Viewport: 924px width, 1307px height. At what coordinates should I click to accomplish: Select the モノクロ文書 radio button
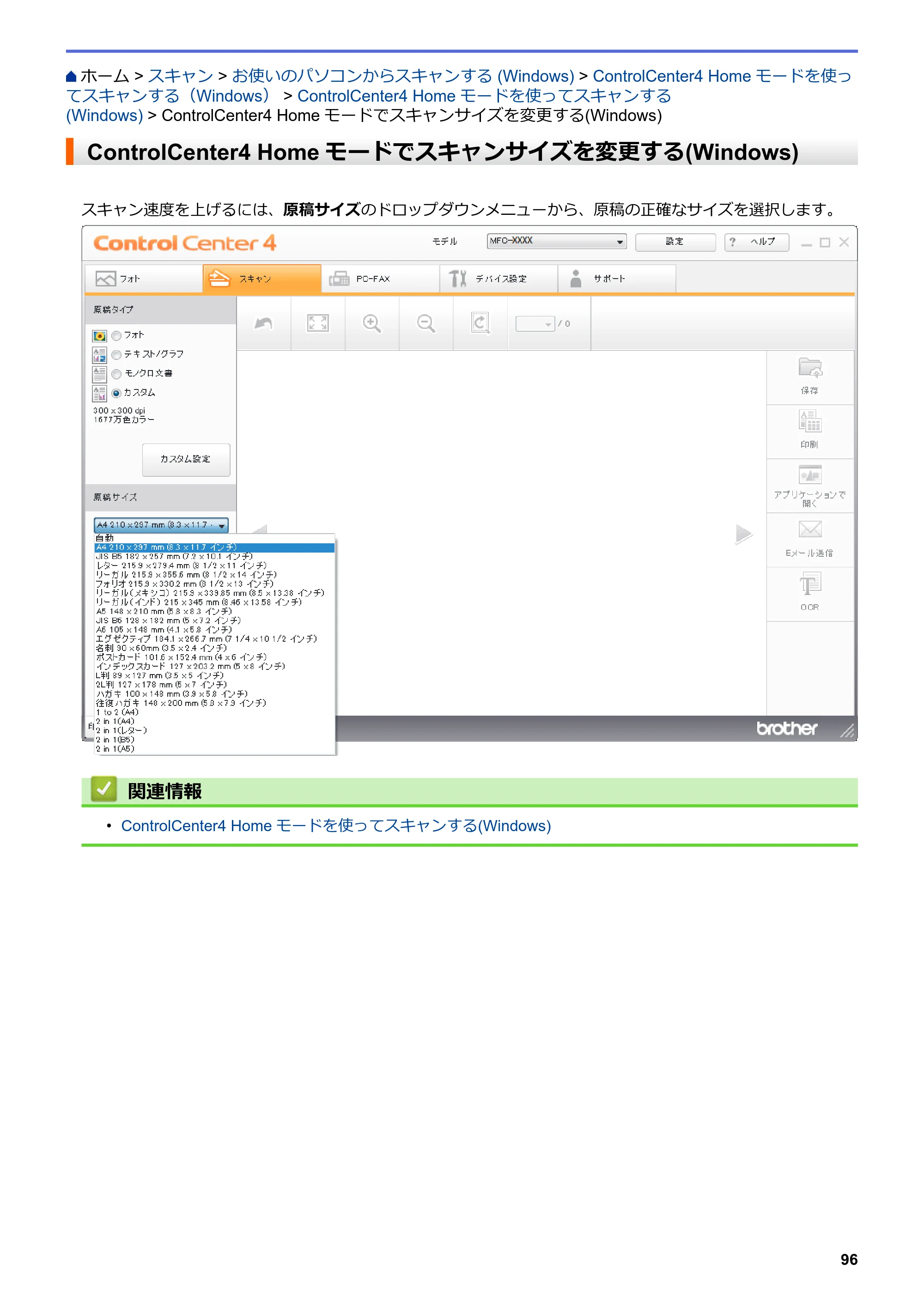point(116,374)
